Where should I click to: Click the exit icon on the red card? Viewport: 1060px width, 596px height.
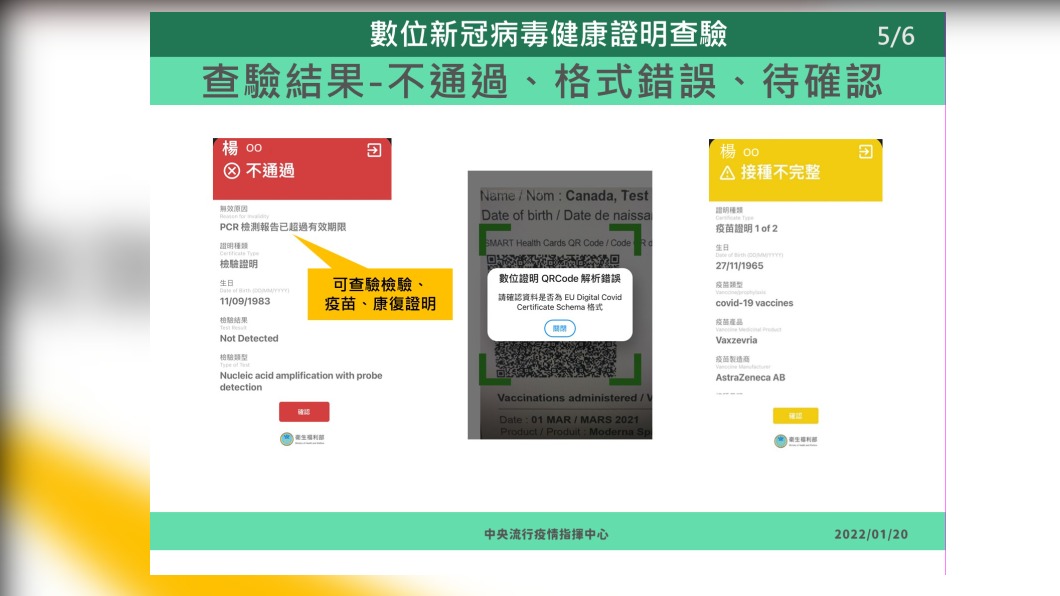click(x=374, y=150)
